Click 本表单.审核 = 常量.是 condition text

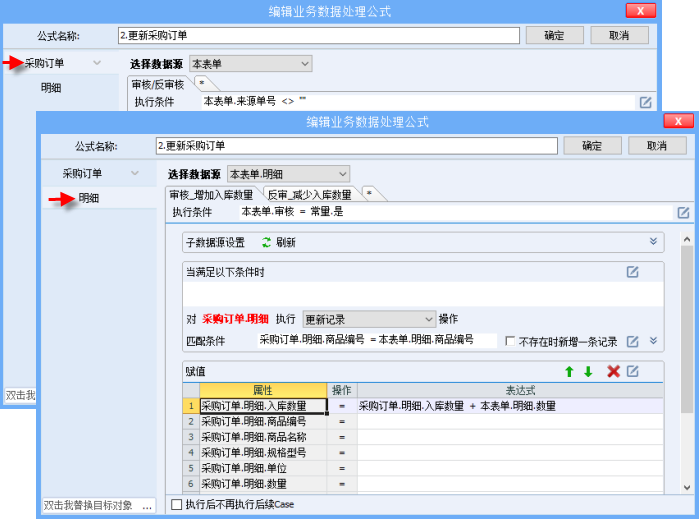292,212
